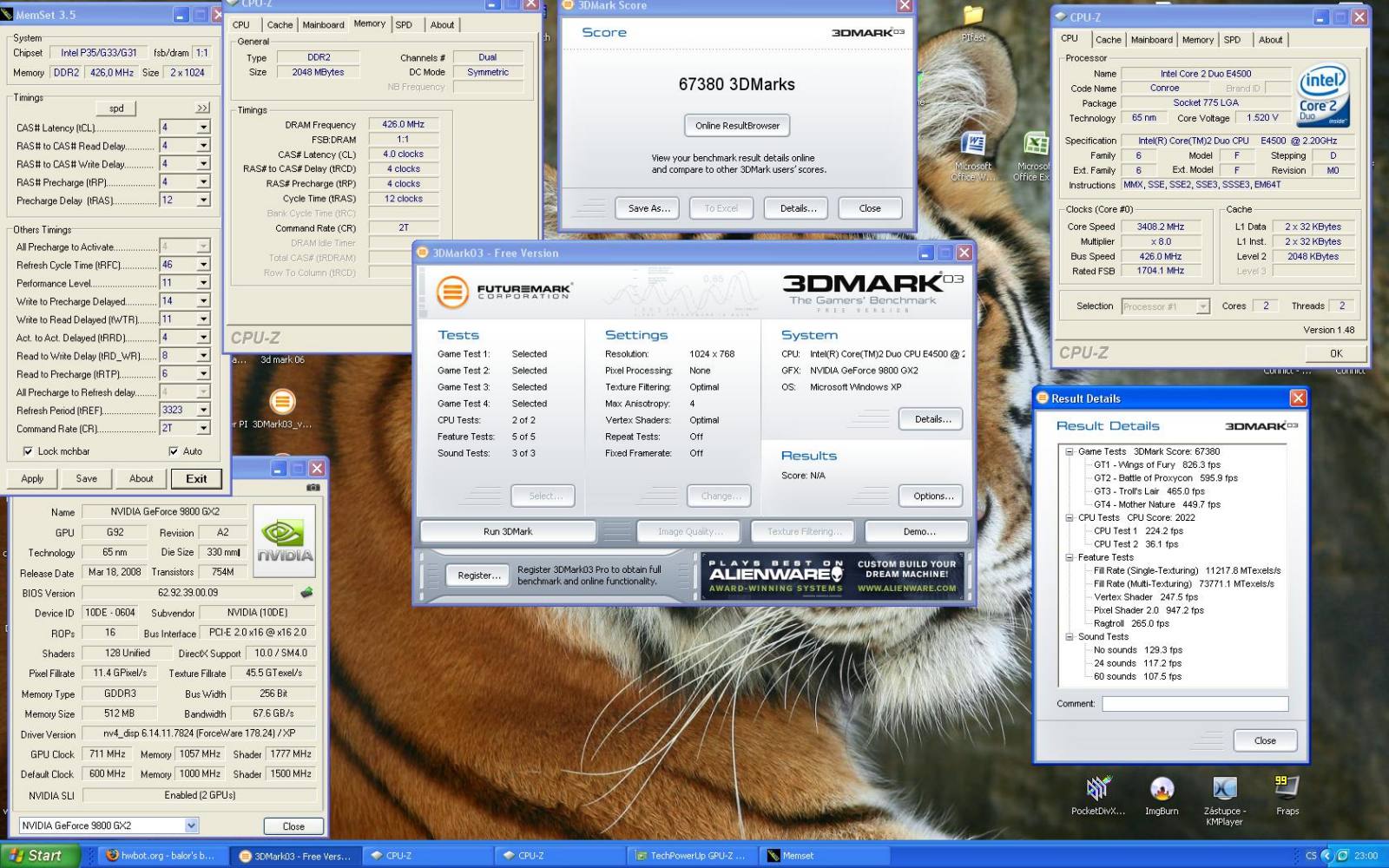Open the 3DMark03 desktop shortcut icon
Image resolution: width=1389 pixels, height=868 pixels.
click(x=280, y=408)
